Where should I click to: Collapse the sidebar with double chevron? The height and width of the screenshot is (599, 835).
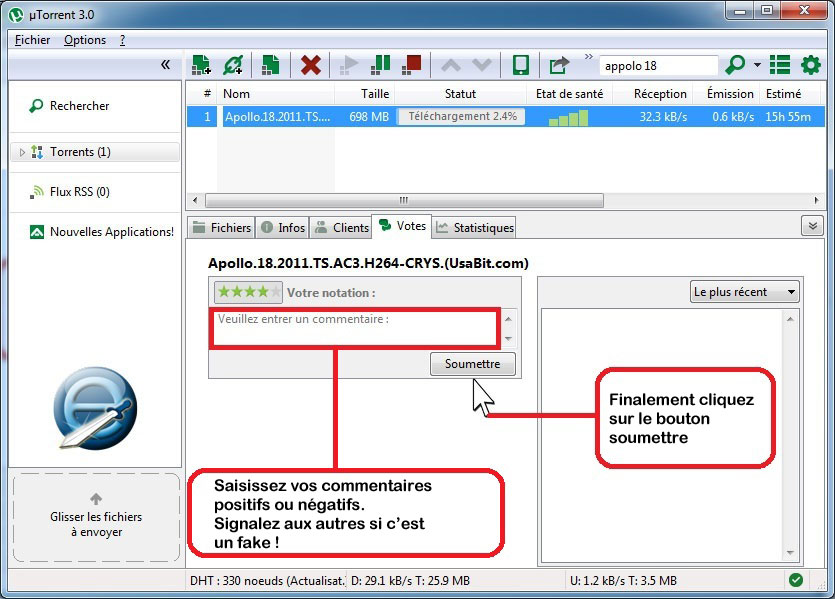166,65
